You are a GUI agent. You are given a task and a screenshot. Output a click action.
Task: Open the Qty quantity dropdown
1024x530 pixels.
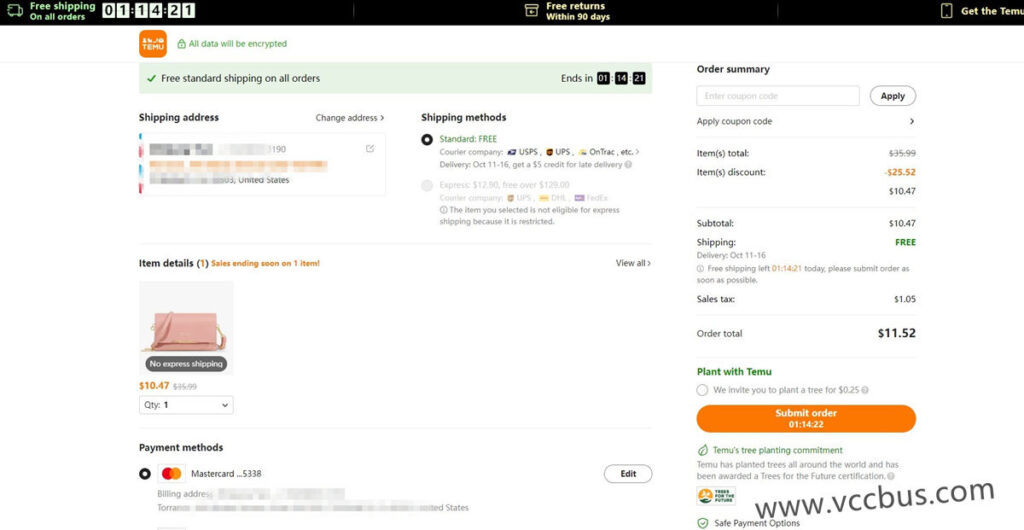(x=186, y=405)
